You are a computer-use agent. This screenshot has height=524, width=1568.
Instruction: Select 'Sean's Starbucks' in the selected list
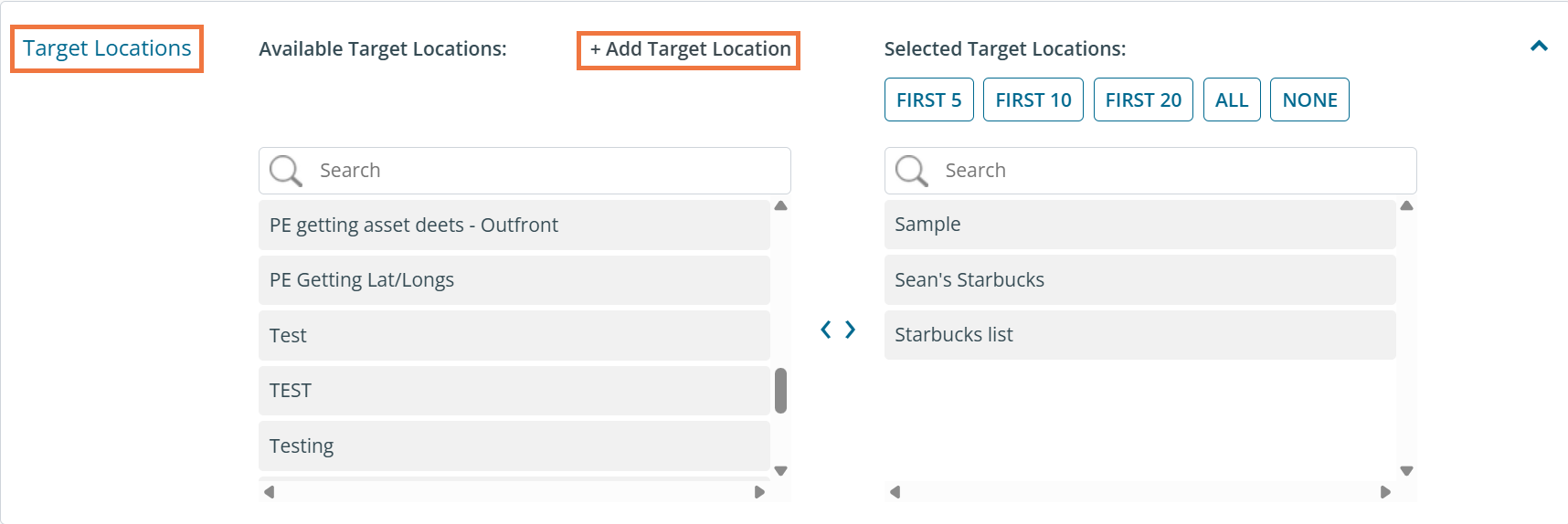pos(1139,280)
